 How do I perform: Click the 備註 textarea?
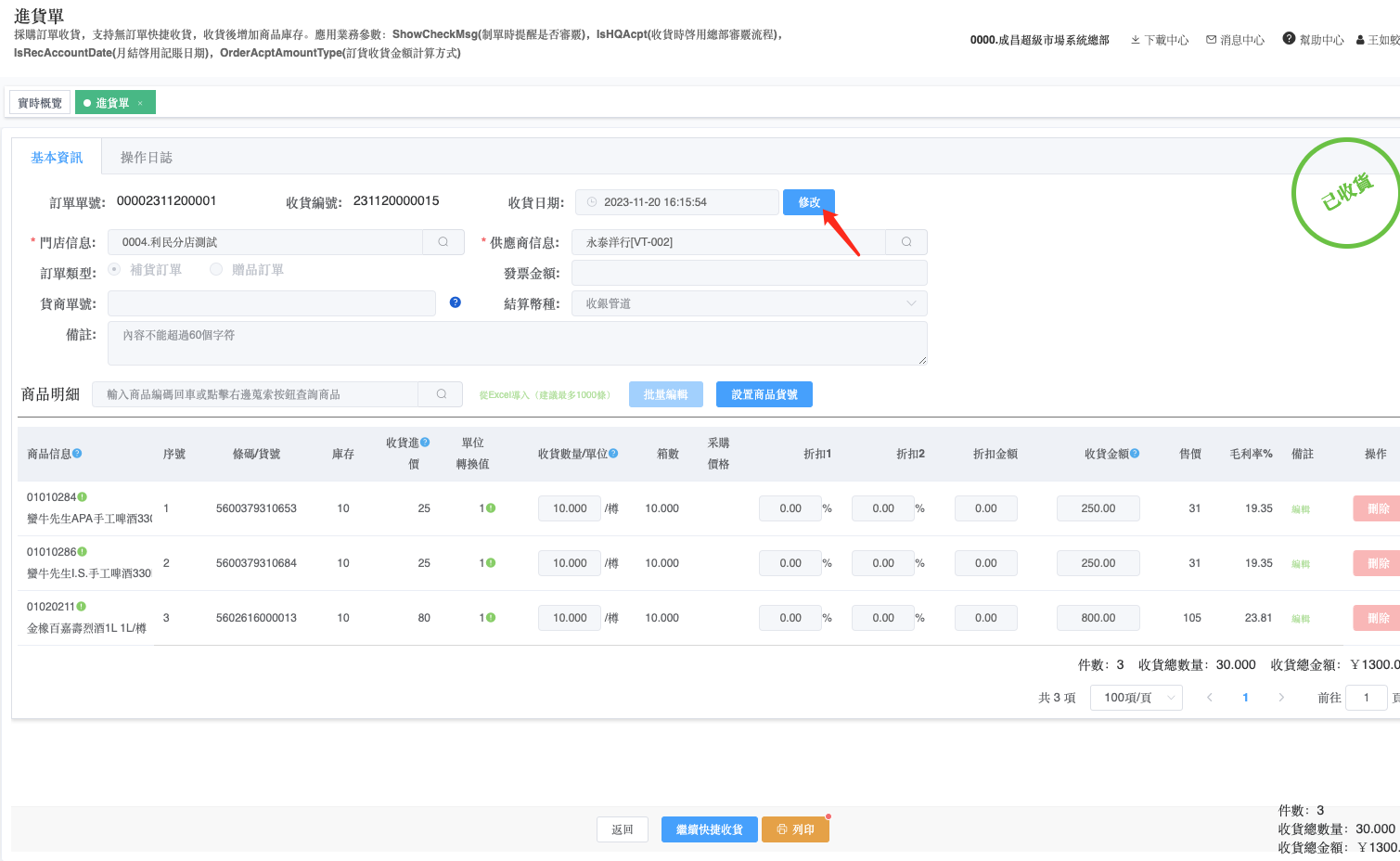pos(518,343)
